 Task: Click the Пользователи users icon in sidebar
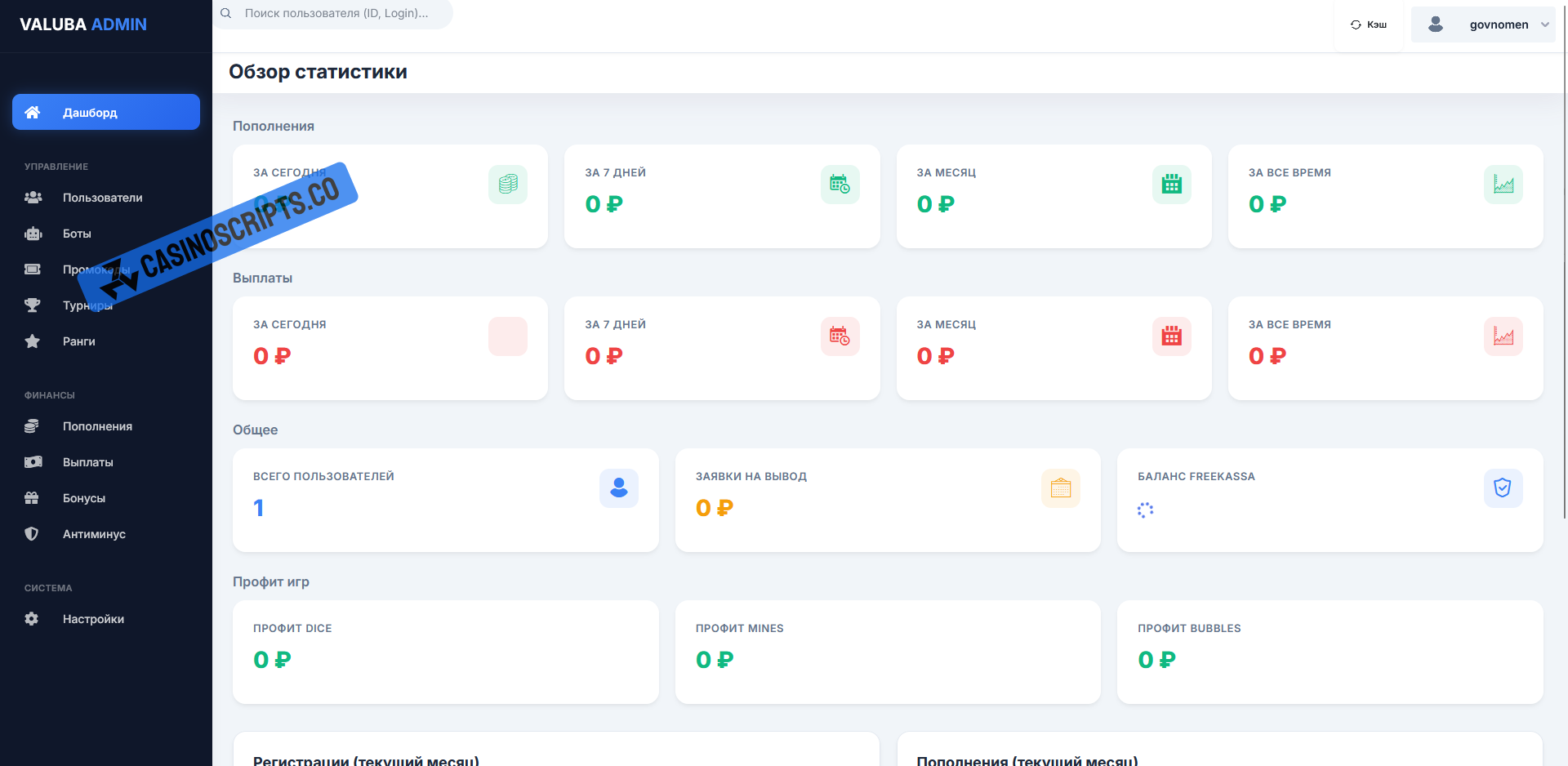click(x=33, y=198)
